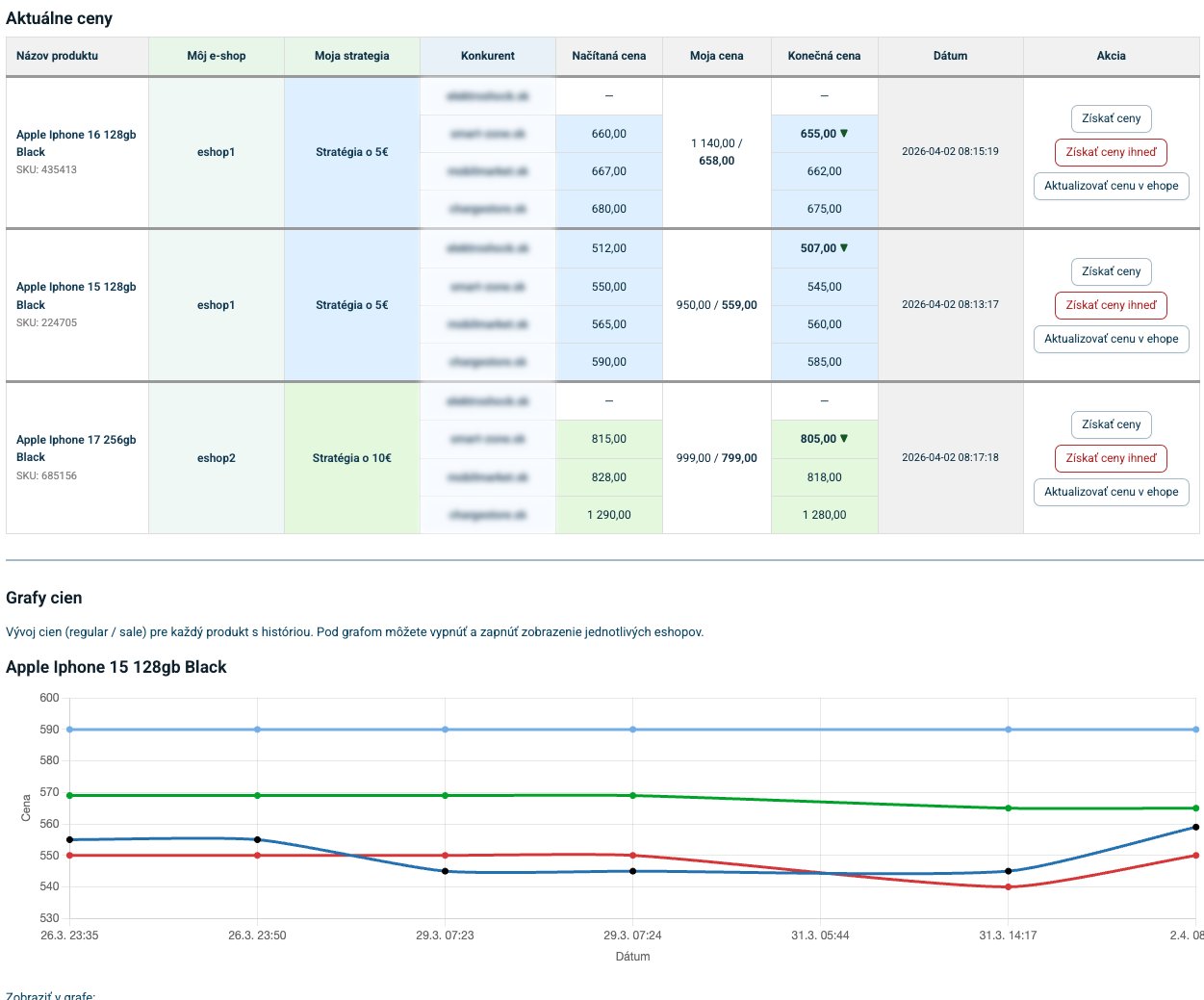Click the Konkurent column header
This screenshot has width=1204, height=1000.
tap(488, 56)
